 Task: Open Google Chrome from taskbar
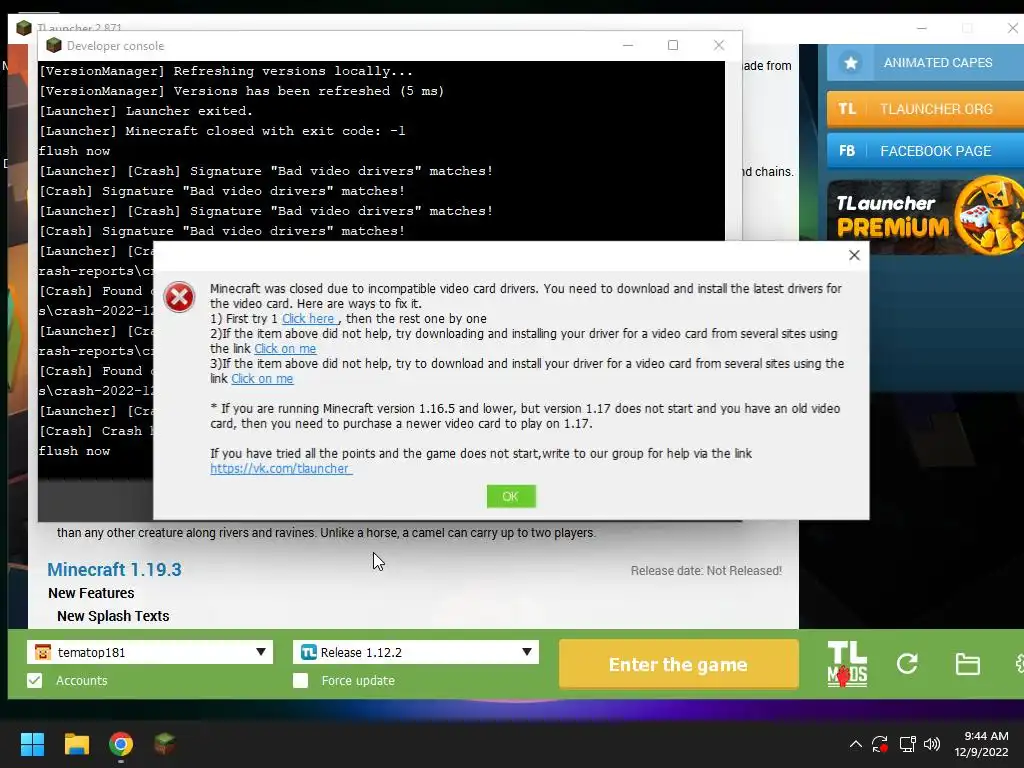121,744
